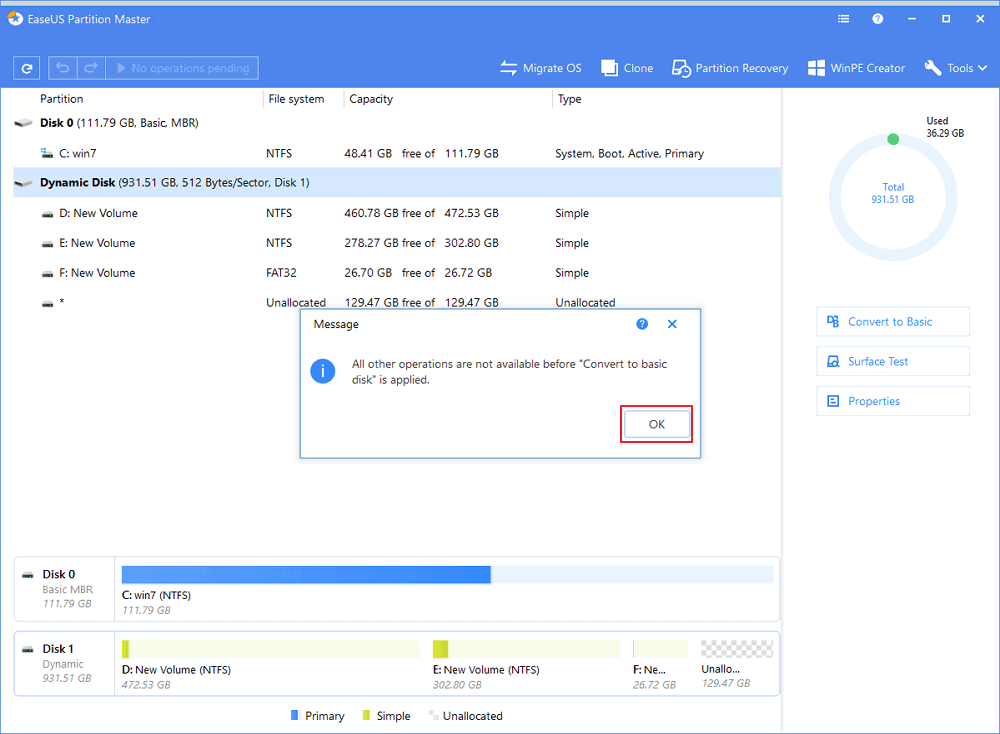Open disk Properties

[892, 401]
